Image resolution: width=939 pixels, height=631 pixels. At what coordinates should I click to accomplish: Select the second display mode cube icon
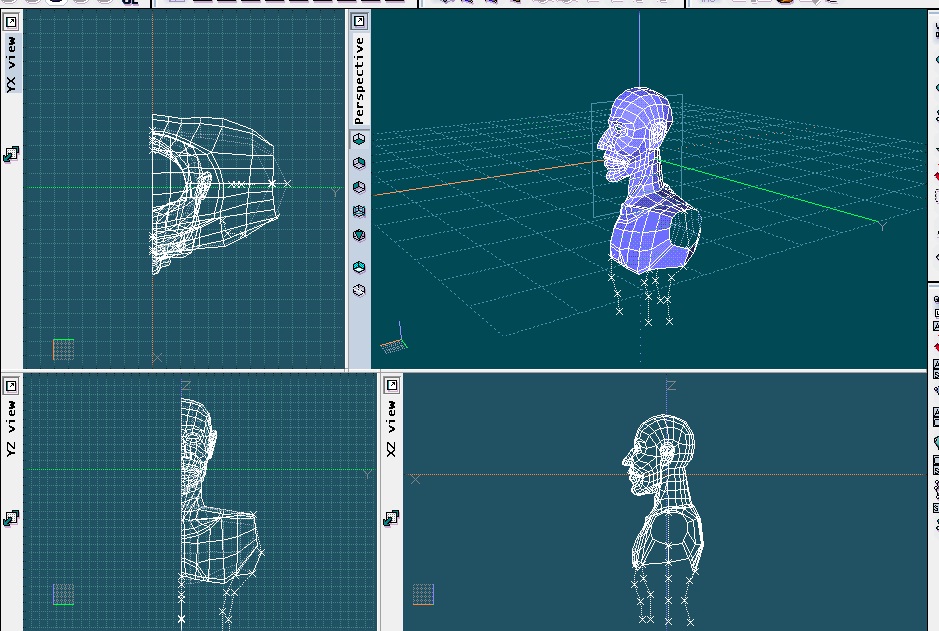coord(359,163)
